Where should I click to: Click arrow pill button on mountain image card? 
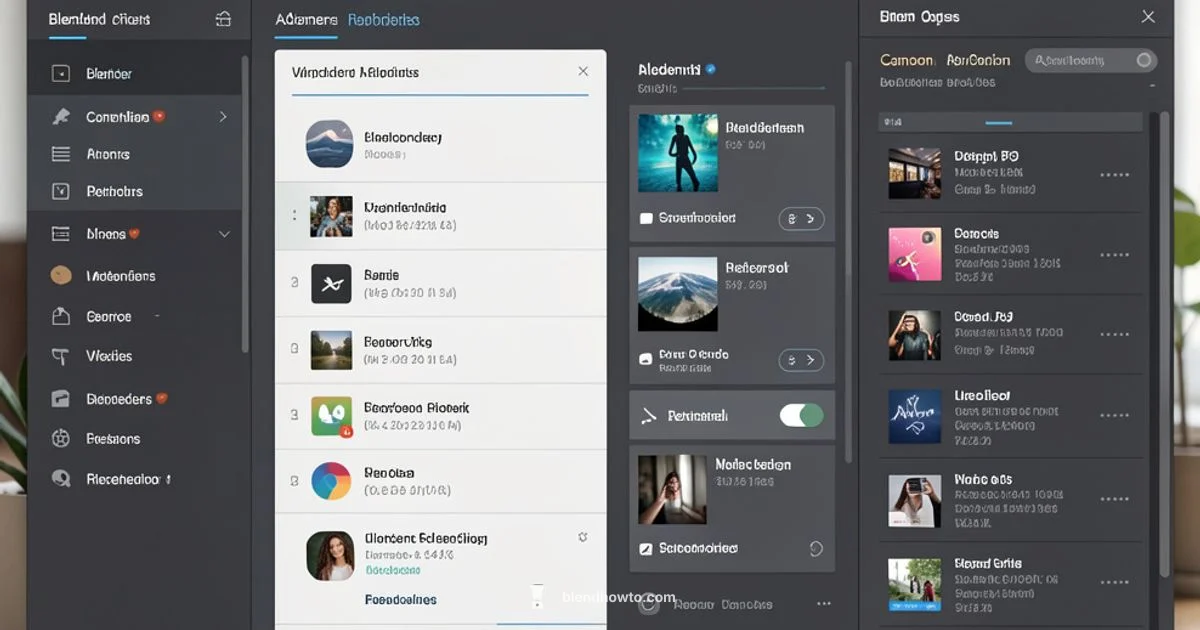[x=801, y=360]
